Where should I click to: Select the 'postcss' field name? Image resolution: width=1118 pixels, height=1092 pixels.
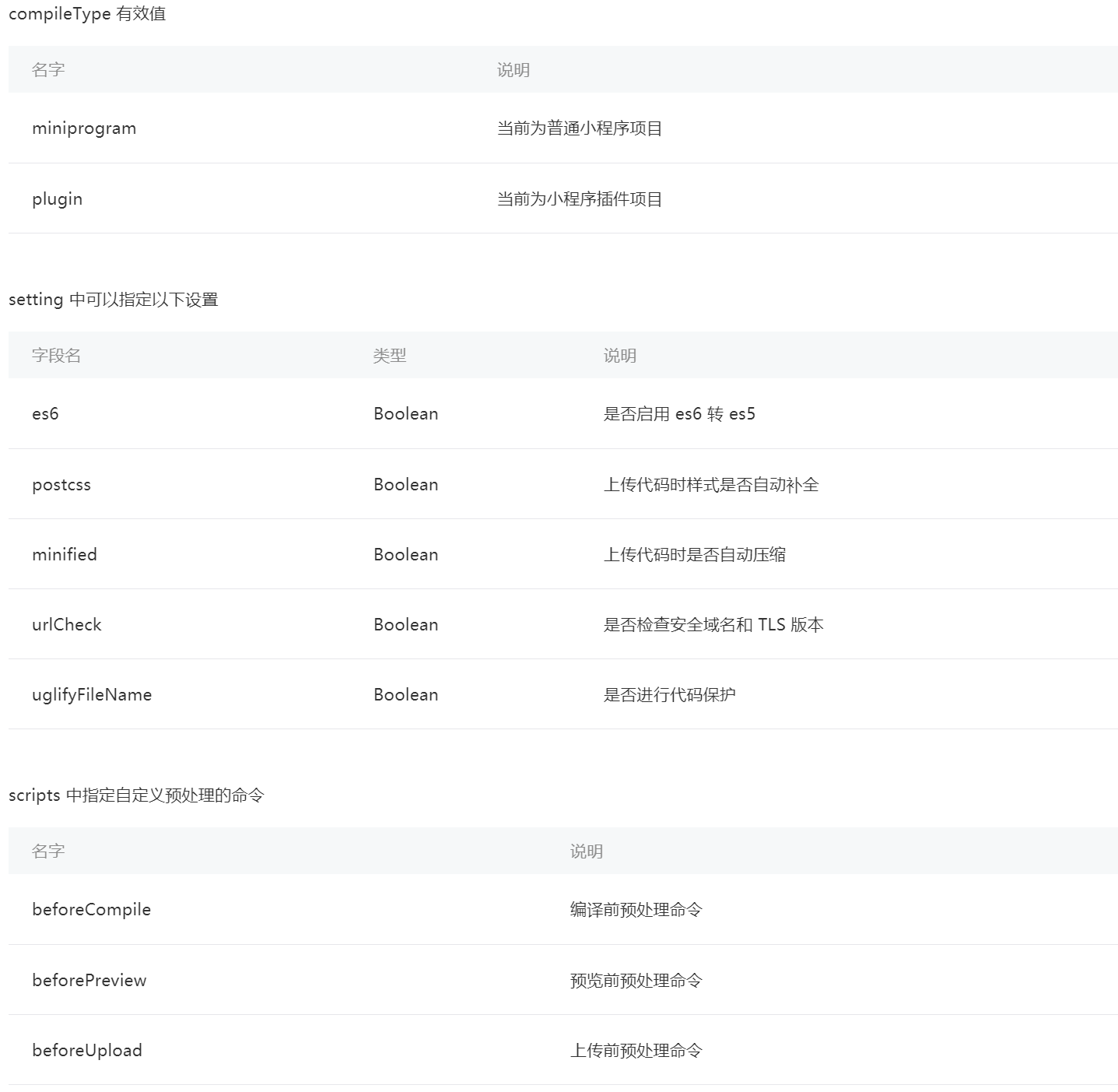point(61,485)
